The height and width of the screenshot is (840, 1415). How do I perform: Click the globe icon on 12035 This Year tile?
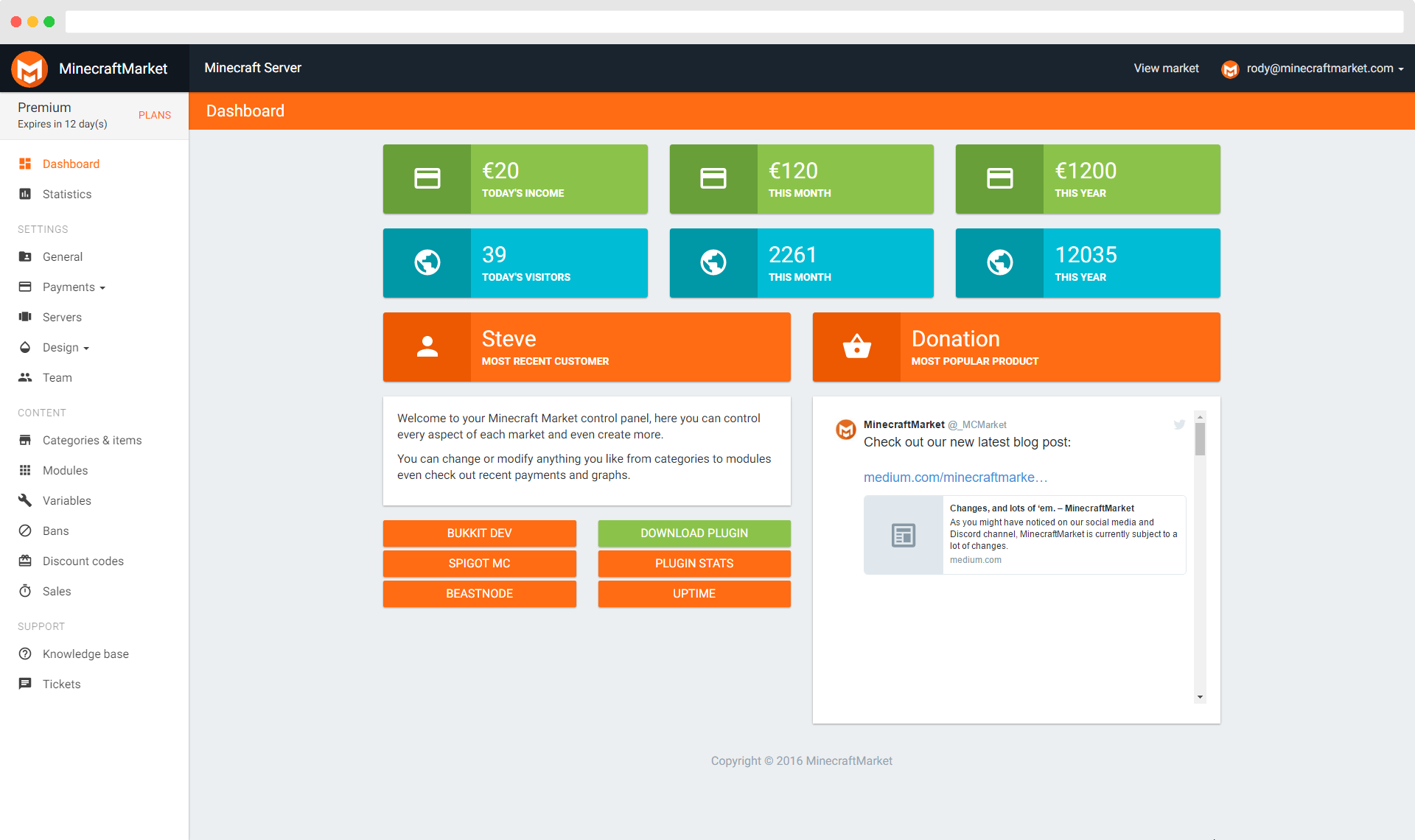point(1000,262)
